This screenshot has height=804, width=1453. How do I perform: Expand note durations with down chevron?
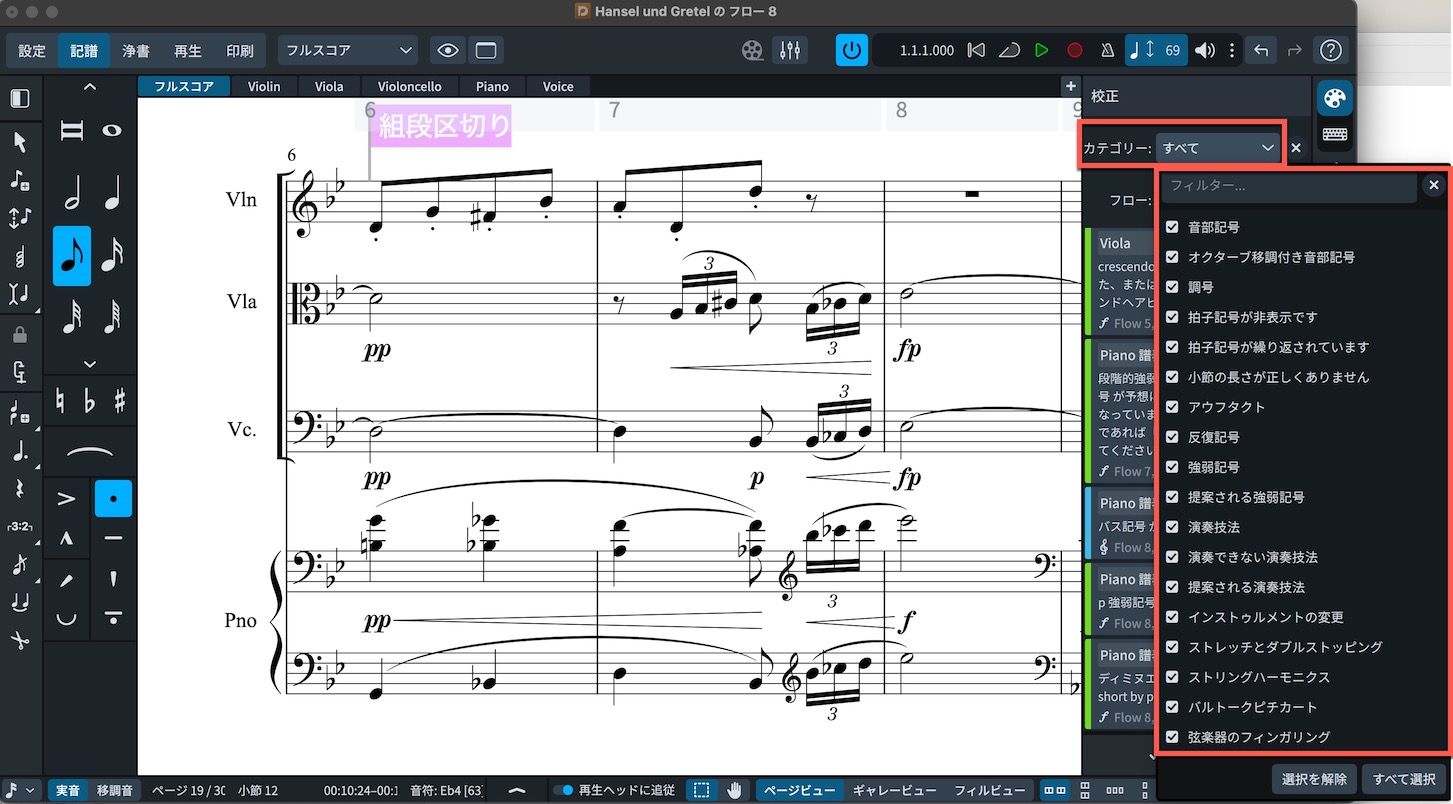(90, 364)
